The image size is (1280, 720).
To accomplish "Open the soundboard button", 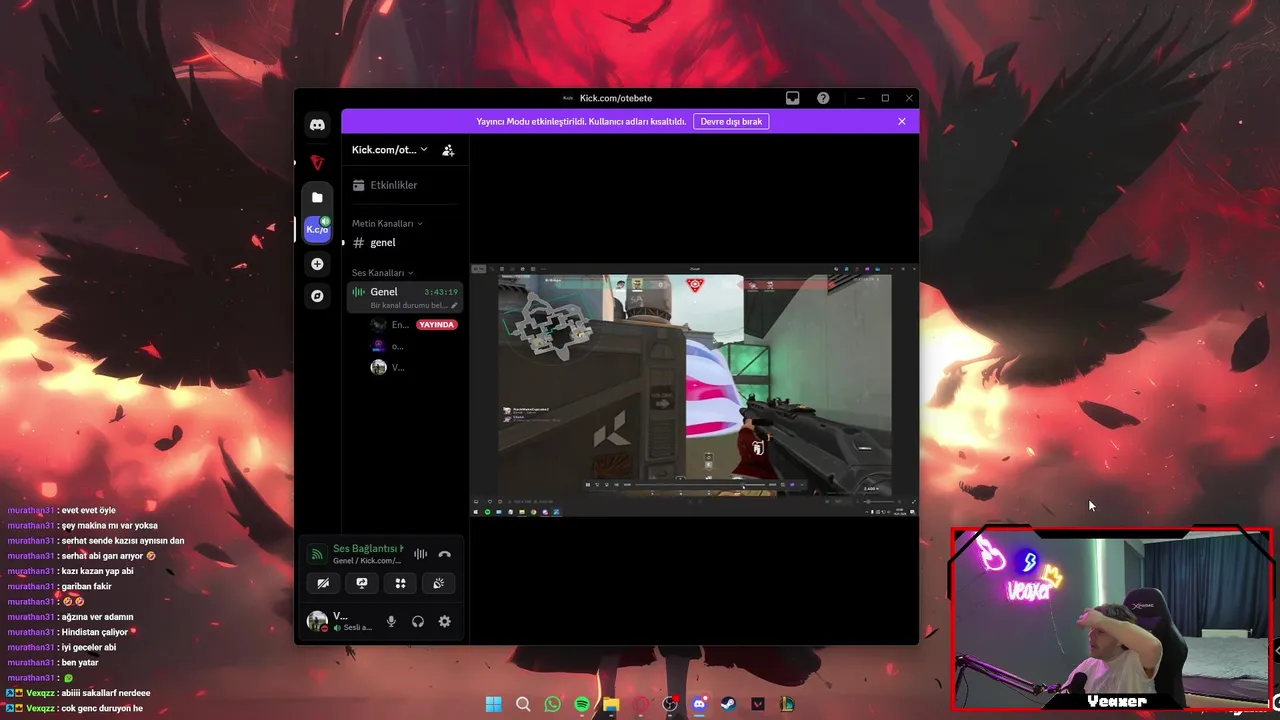I will pos(438,583).
